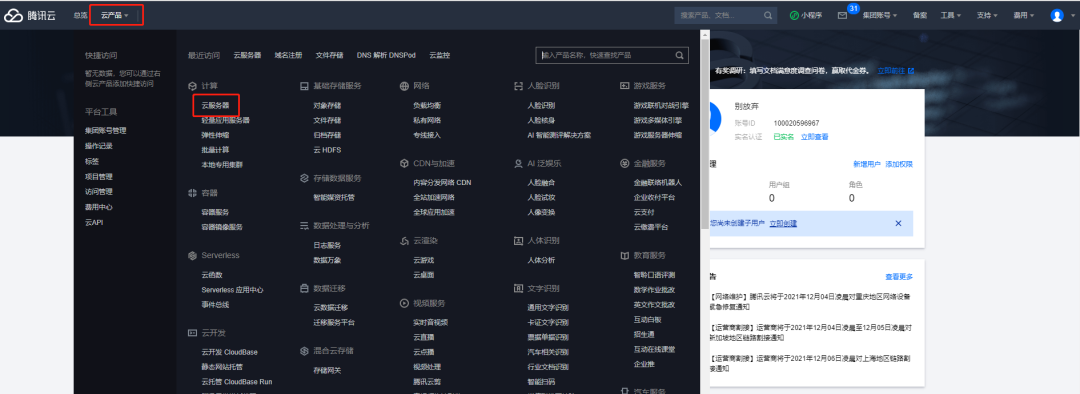Click the CDN与加速 category icon

pyautogui.click(x=404, y=164)
